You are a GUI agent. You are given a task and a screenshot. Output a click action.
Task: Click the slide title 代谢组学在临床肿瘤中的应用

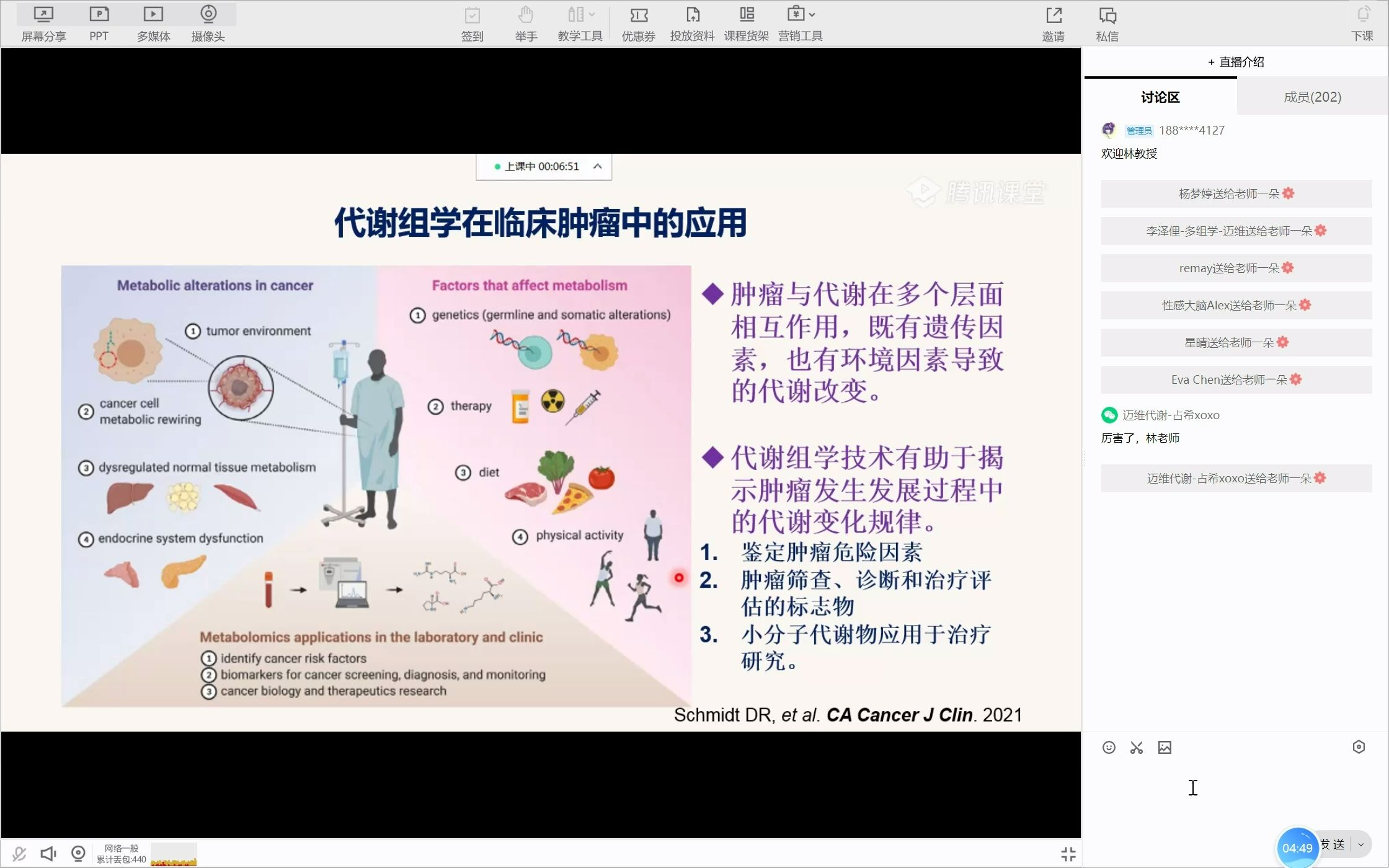pos(540,223)
